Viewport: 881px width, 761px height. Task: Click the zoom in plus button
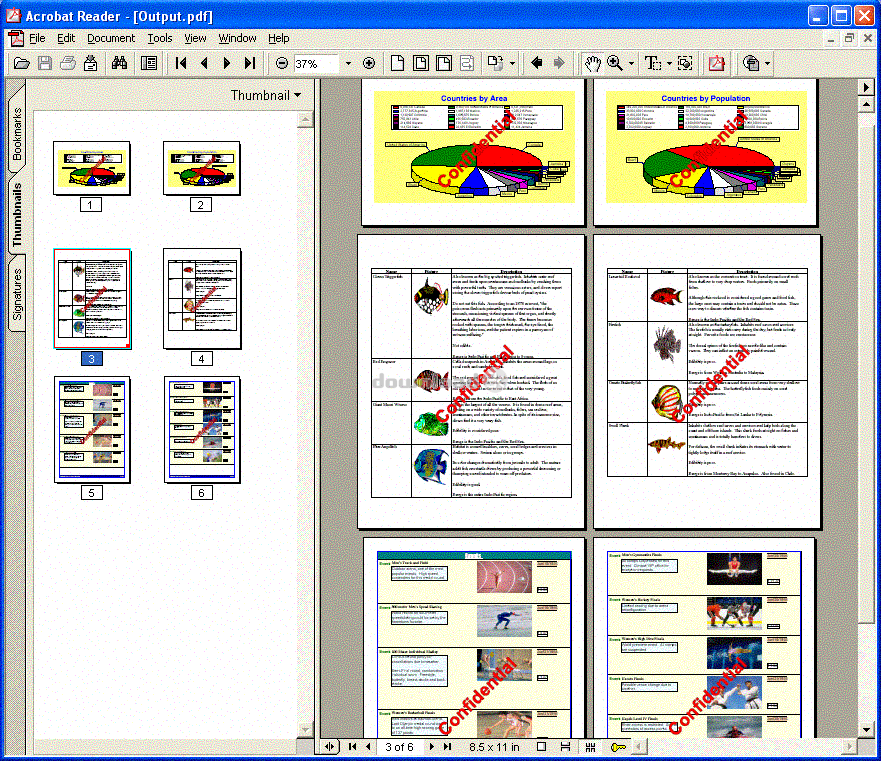(368, 63)
